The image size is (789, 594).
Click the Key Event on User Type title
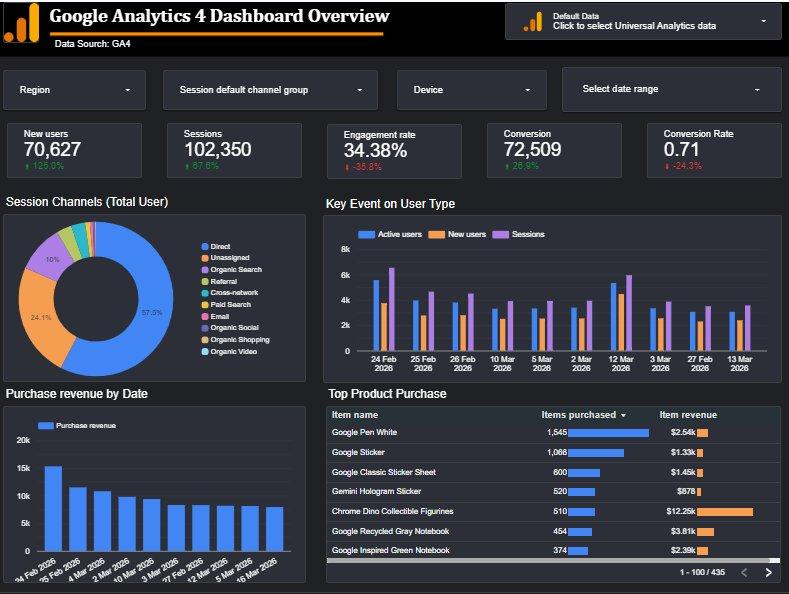tap(390, 204)
